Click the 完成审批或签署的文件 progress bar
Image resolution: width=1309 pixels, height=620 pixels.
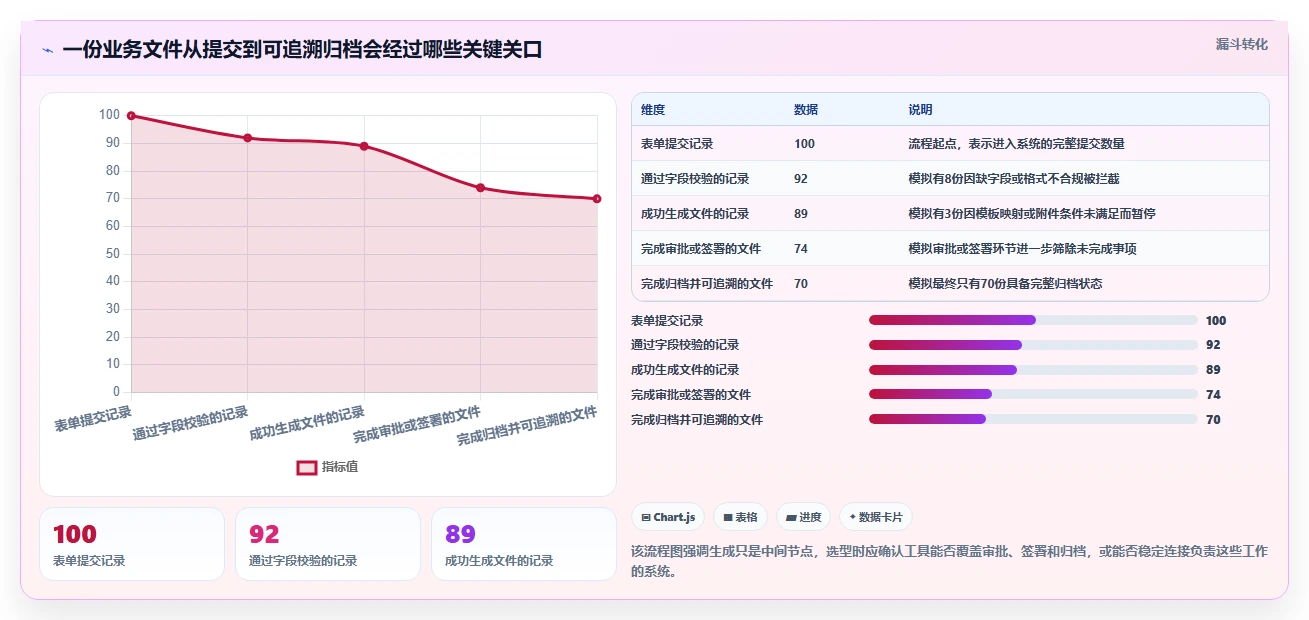tap(1033, 395)
